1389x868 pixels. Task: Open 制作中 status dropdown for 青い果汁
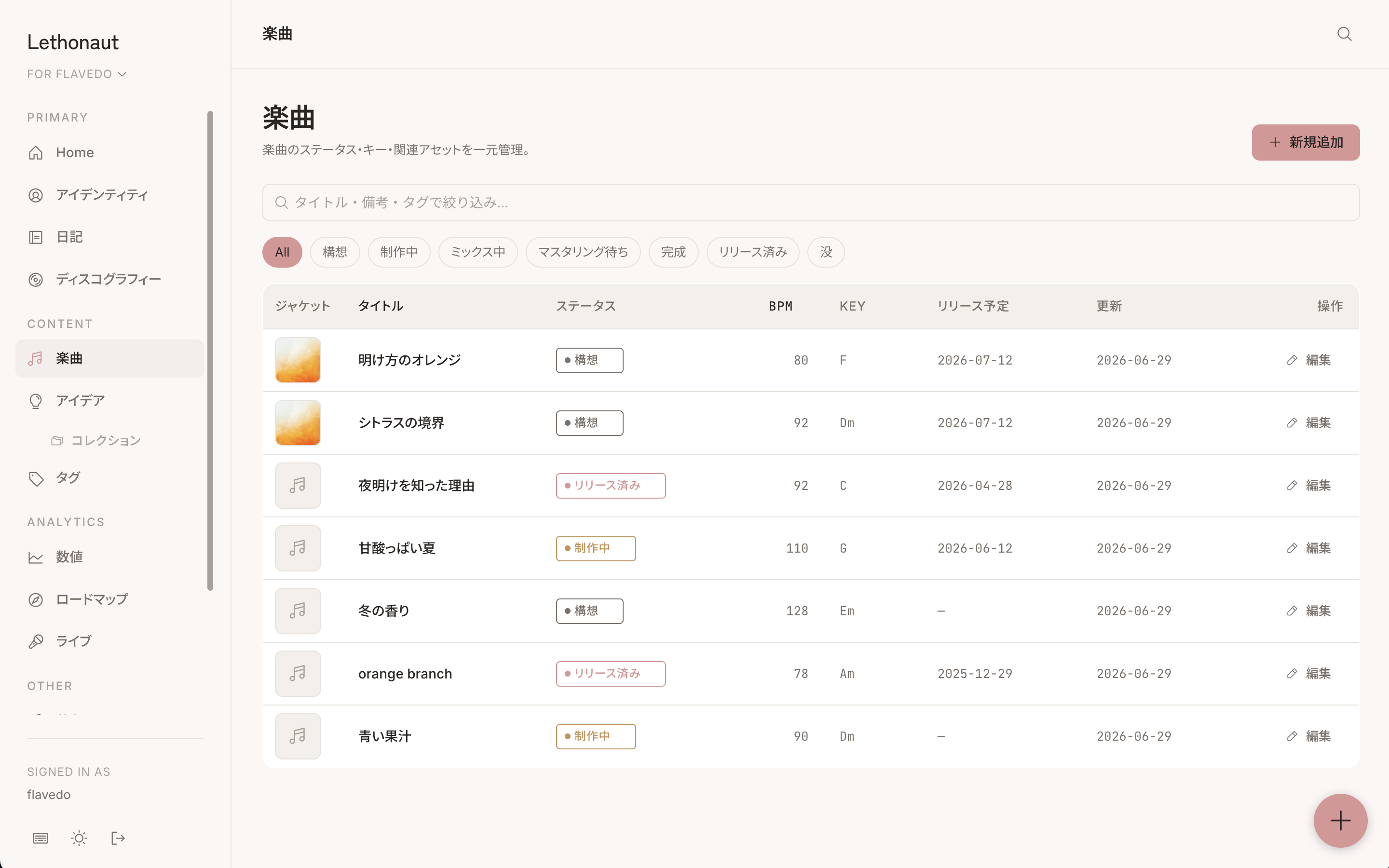coord(596,736)
